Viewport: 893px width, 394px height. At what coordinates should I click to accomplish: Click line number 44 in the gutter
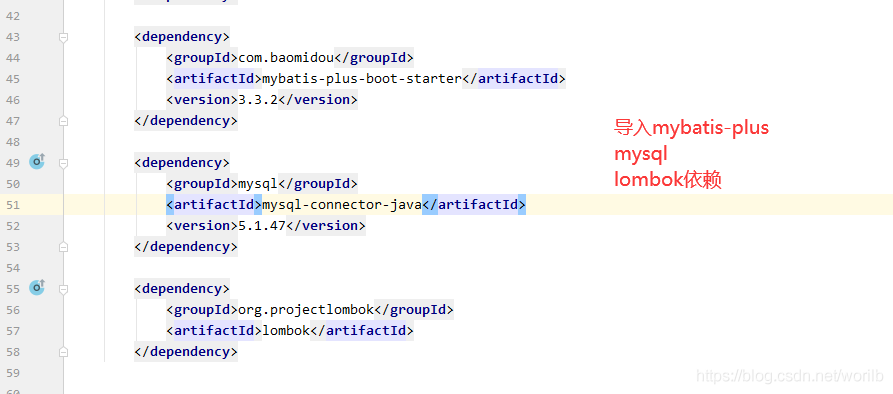coord(13,58)
